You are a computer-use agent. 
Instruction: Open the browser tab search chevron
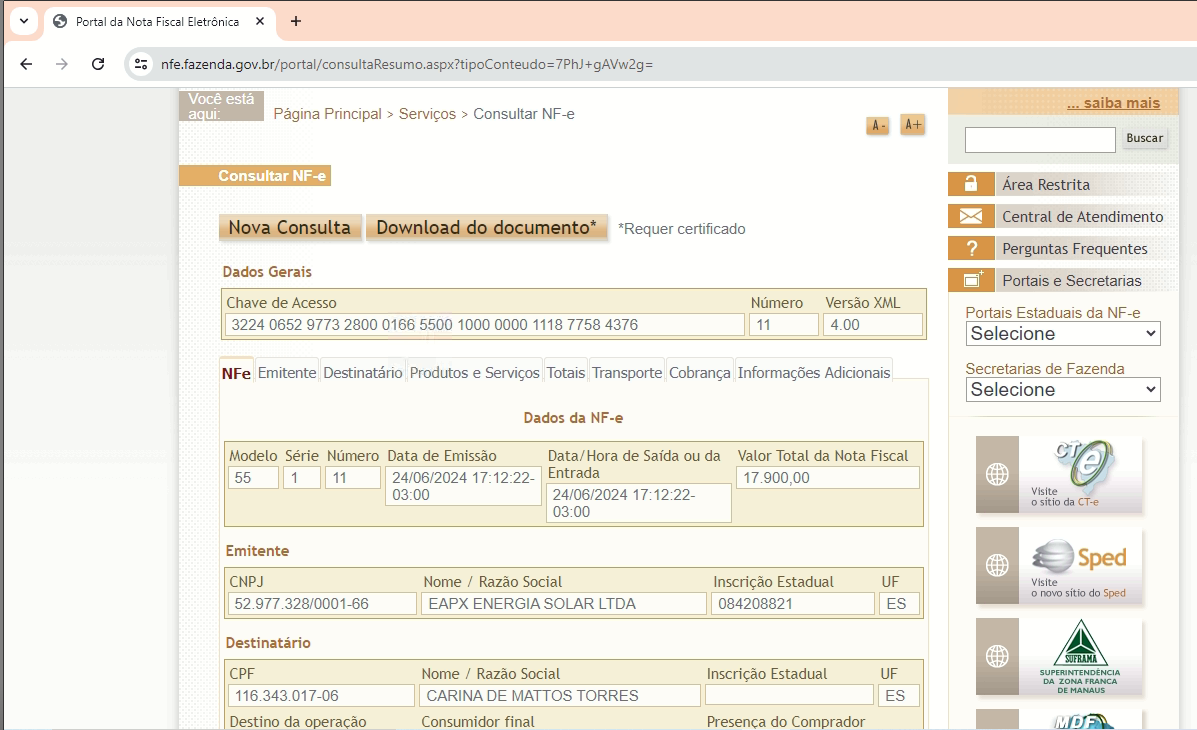(23, 21)
